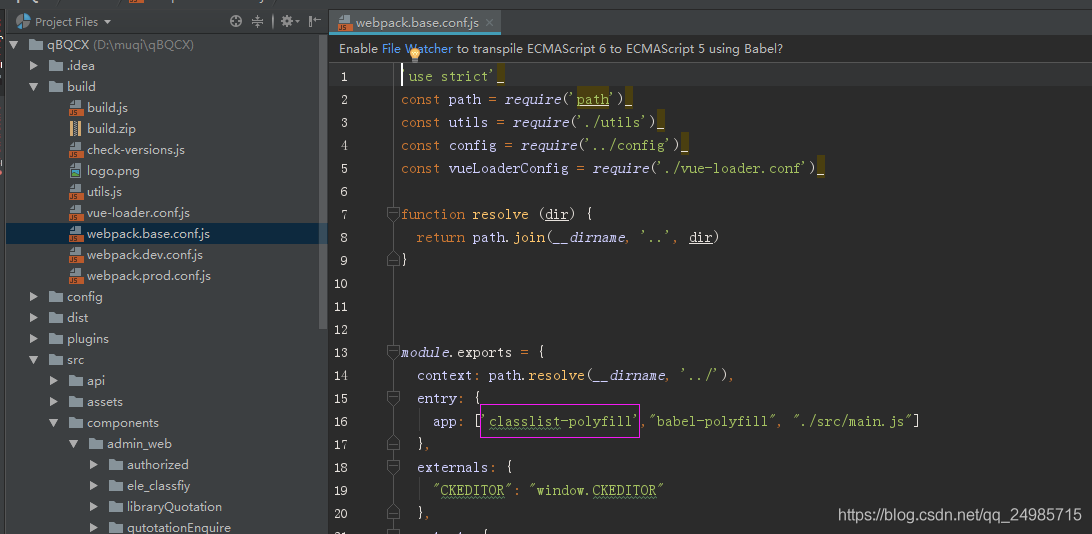This screenshot has width=1092, height=534.
Task: Close the webpack.base.conf.js tab
Action: click(490, 21)
